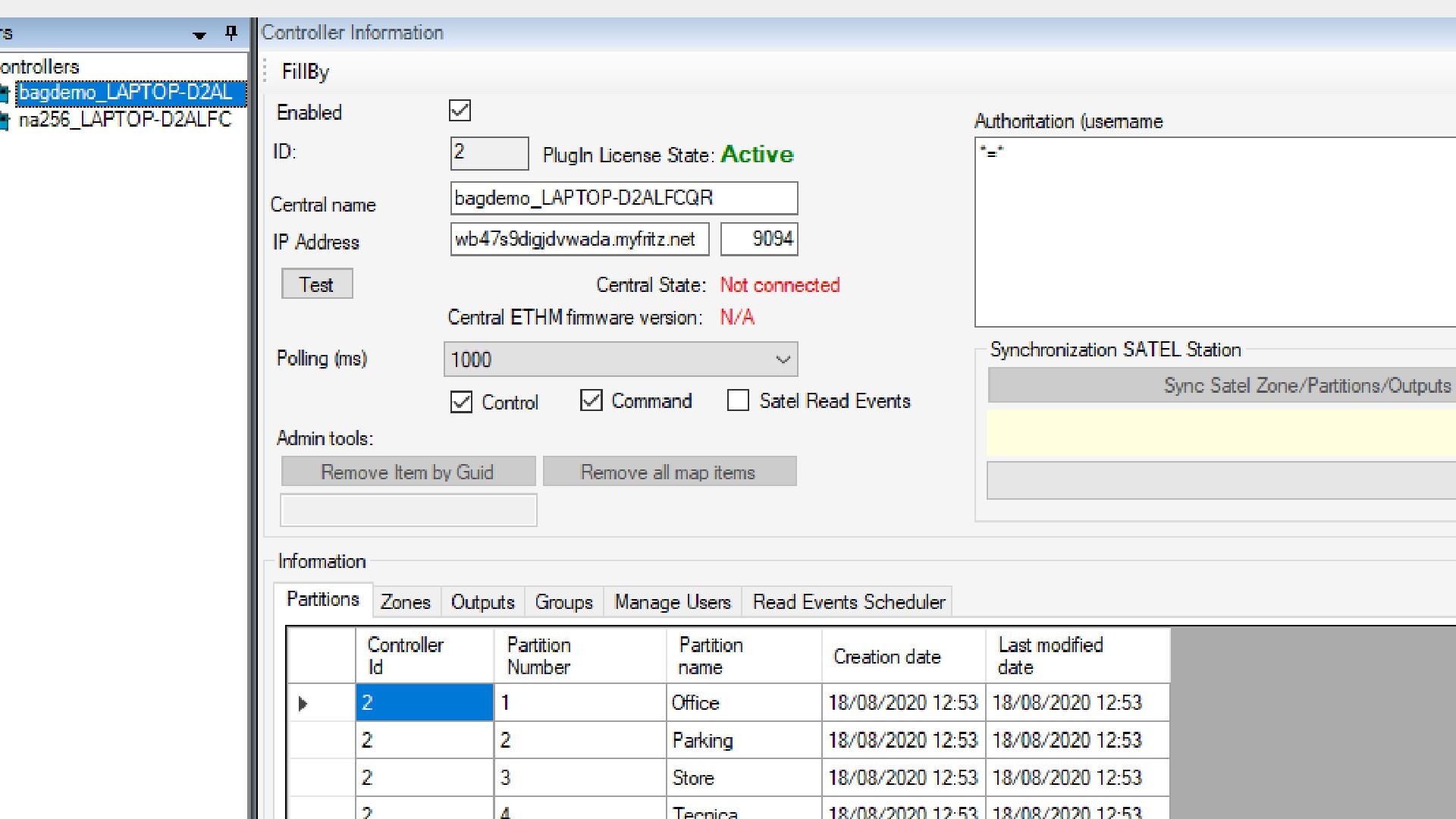Enable the Satel Read Events checkbox
1456x819 pixels.
click(x=738, y=400)
